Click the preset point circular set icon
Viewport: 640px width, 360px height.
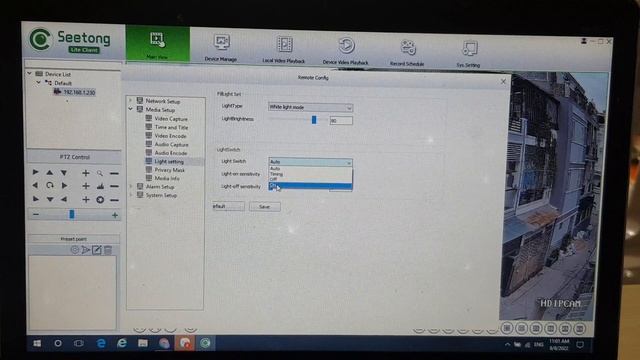point(75,250)
